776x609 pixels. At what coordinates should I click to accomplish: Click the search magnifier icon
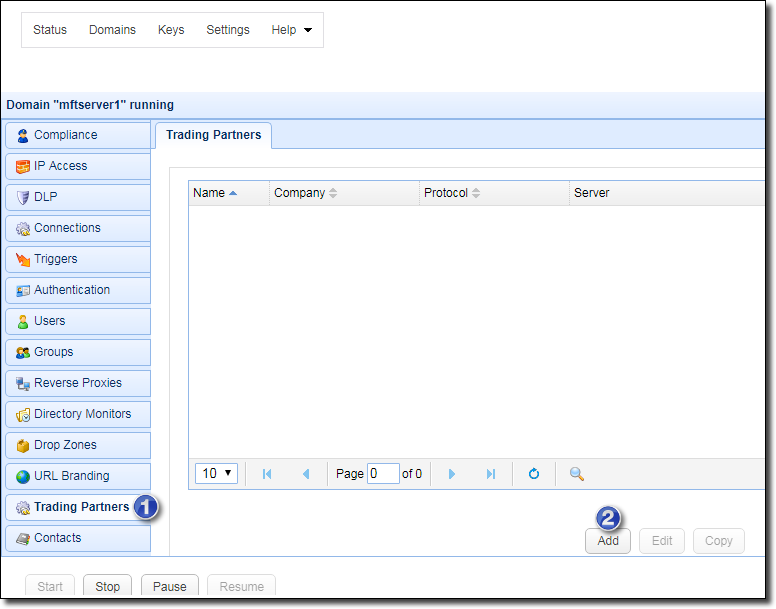577,474
